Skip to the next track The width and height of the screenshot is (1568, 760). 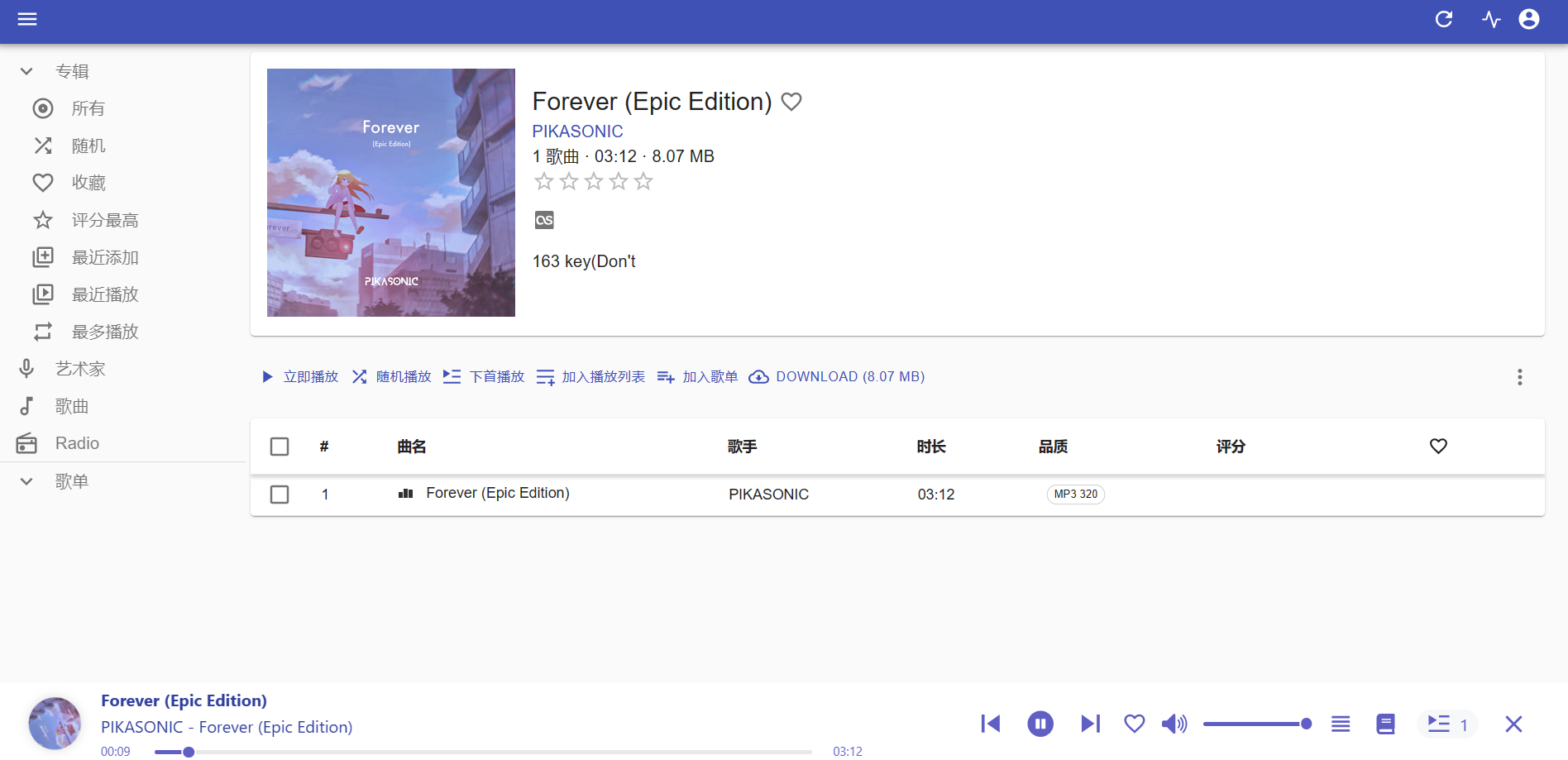1090,724
